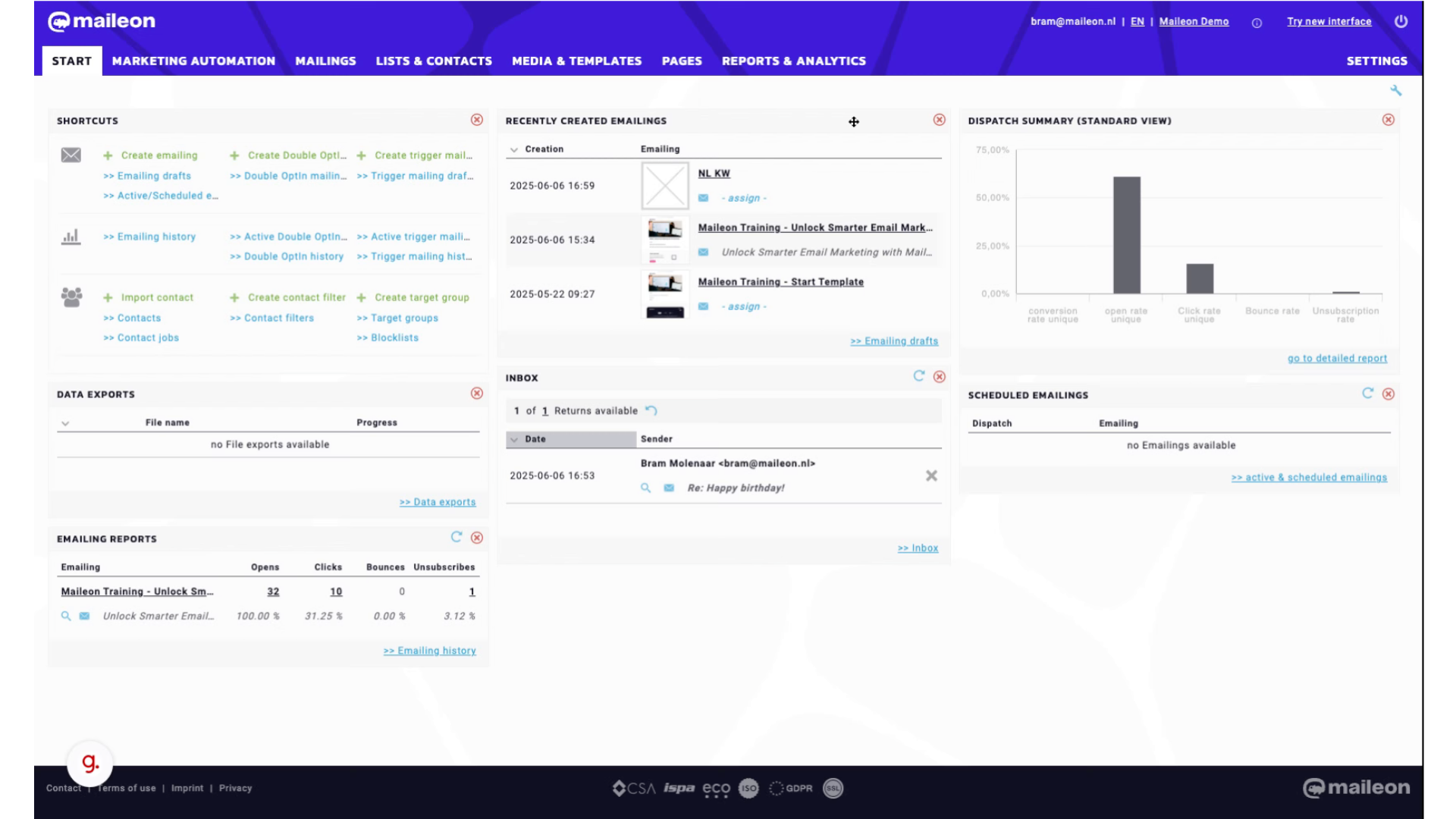Click the bar chart icon in Shortcuts

71,237
